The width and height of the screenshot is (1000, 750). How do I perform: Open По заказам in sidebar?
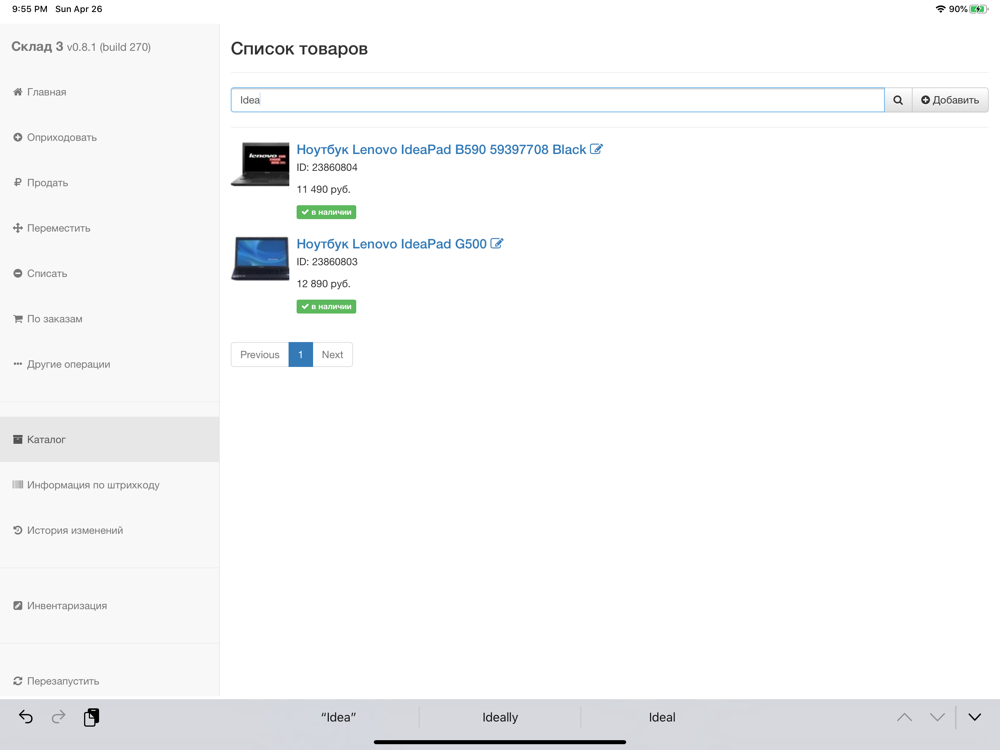click(110, 319)
